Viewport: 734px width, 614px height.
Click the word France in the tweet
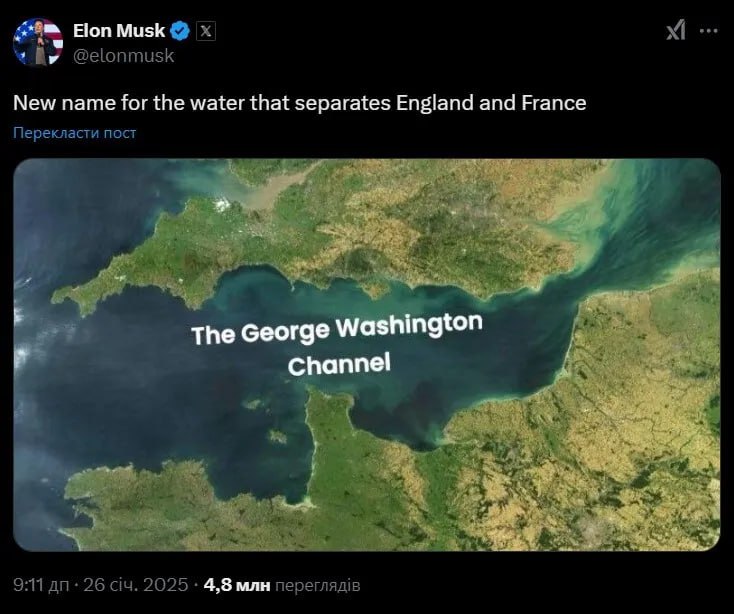coord(558,103)
